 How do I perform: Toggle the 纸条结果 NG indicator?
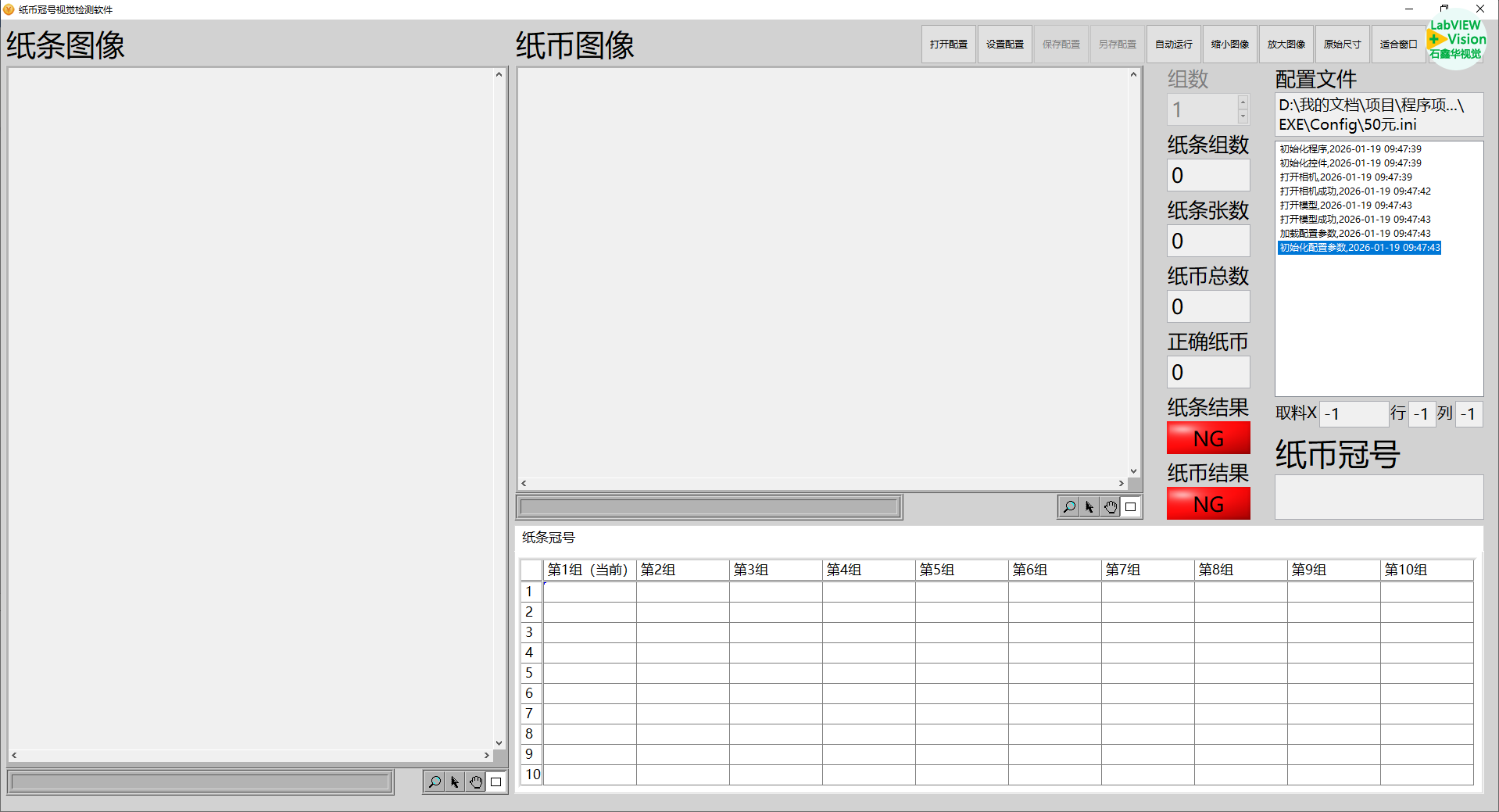tap(1208, 438)
